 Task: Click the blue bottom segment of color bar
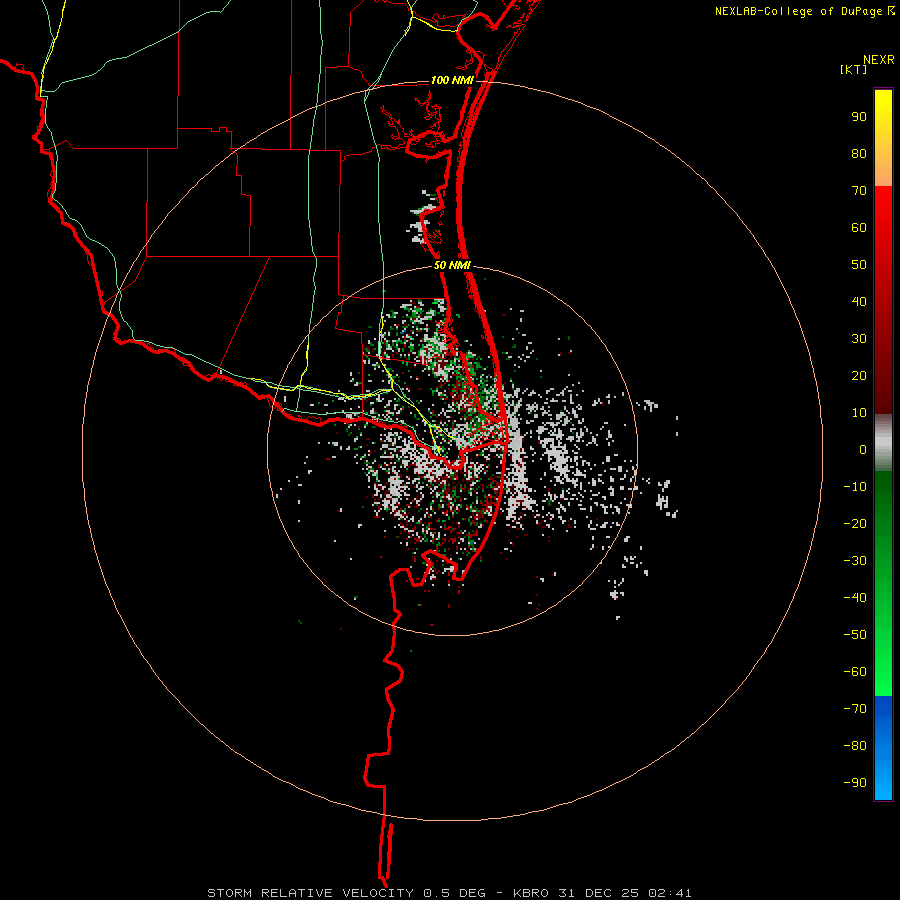click(883, 748)
